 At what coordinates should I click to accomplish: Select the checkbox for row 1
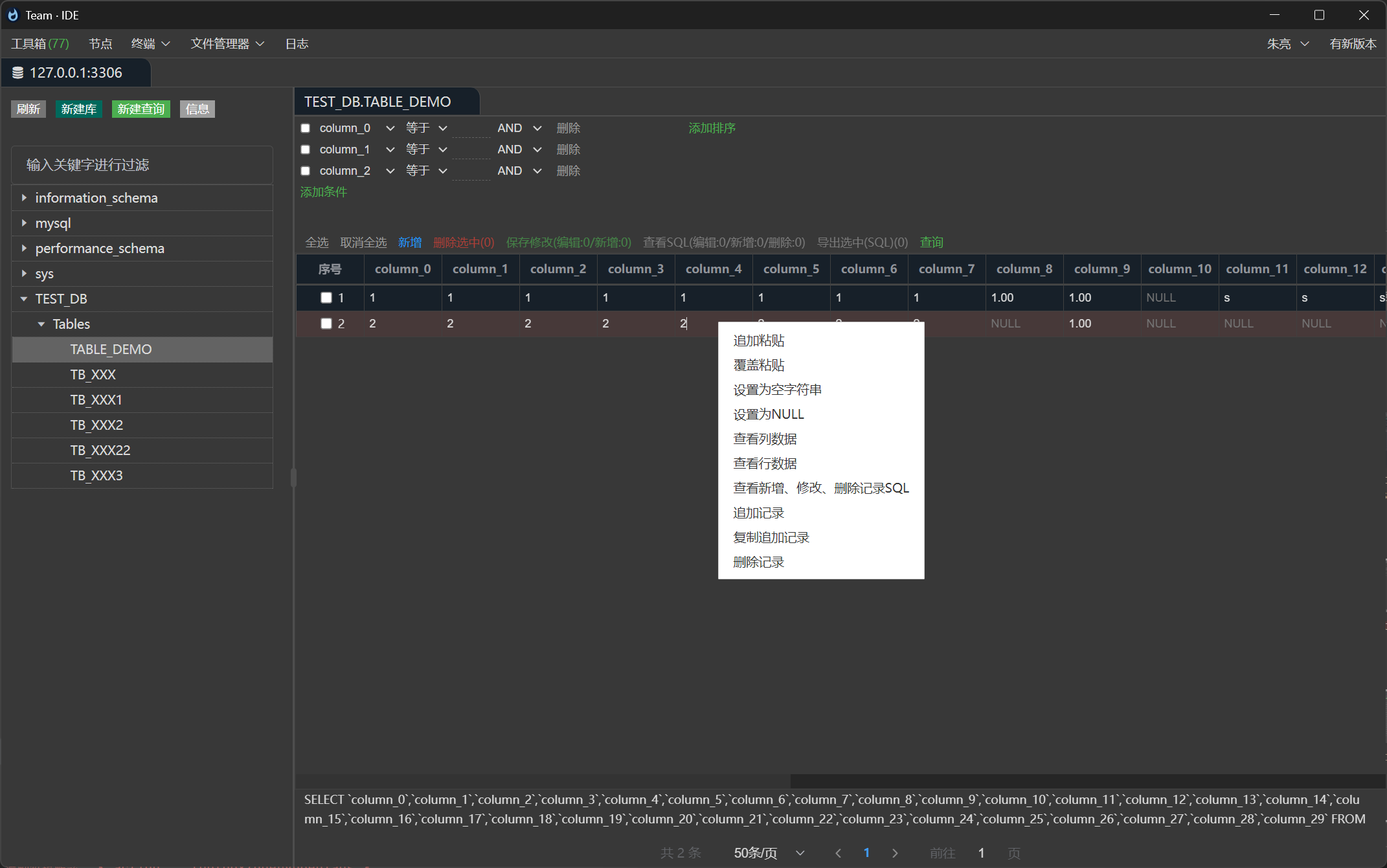pos(326,297)
